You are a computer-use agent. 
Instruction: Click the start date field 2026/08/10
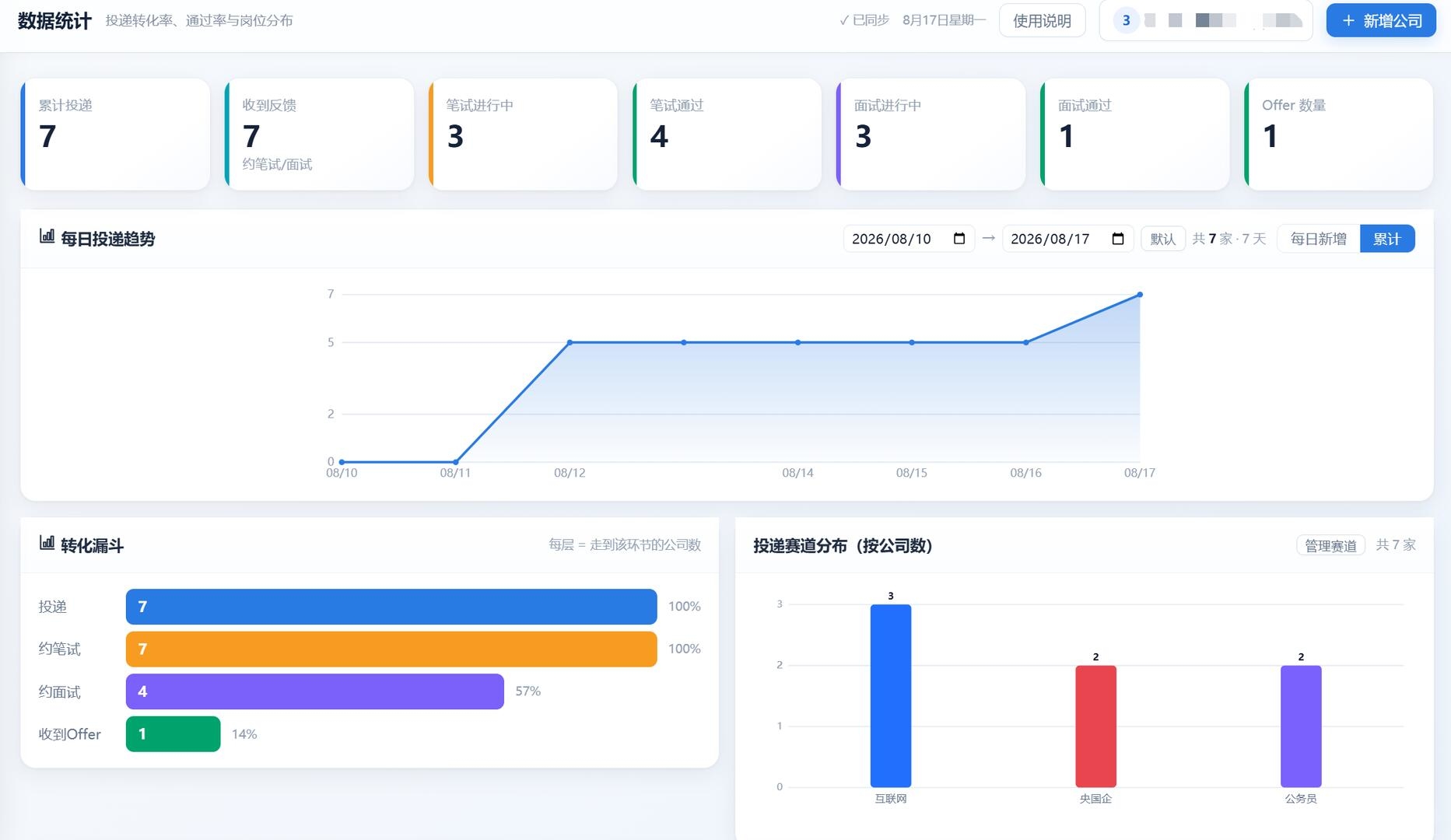(909, 239)
